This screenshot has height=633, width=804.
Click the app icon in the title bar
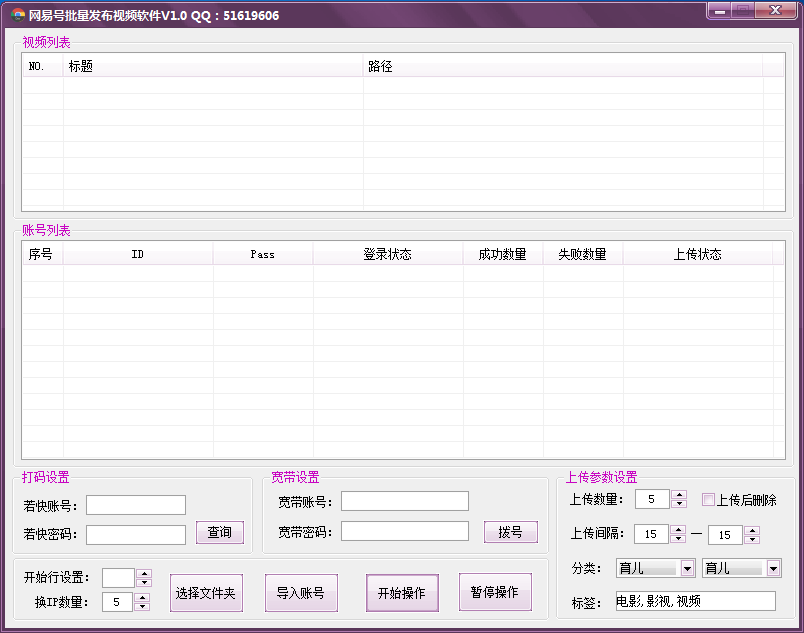(x=18, y=15)
